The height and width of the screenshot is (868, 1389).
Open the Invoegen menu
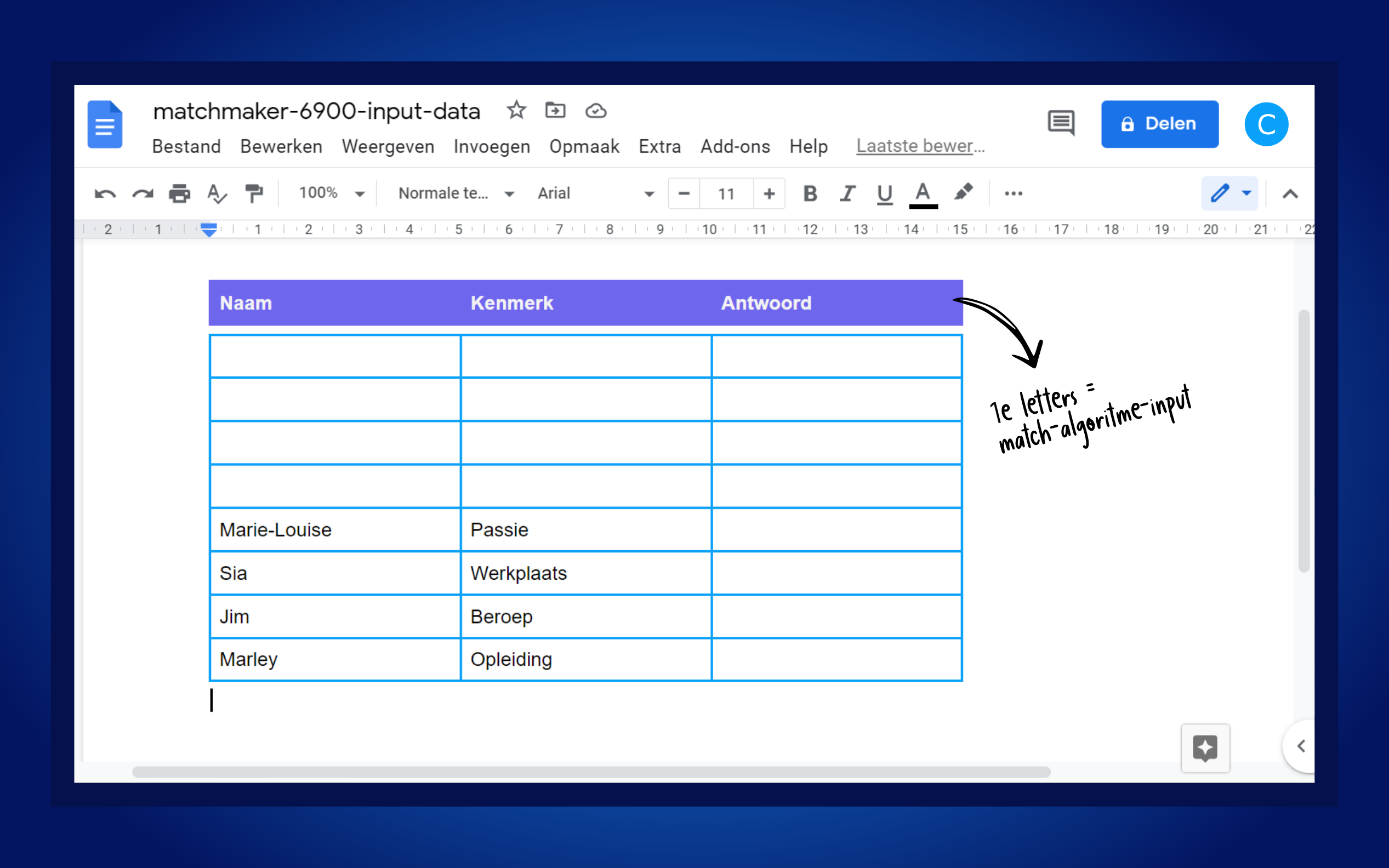click(492, 147)
